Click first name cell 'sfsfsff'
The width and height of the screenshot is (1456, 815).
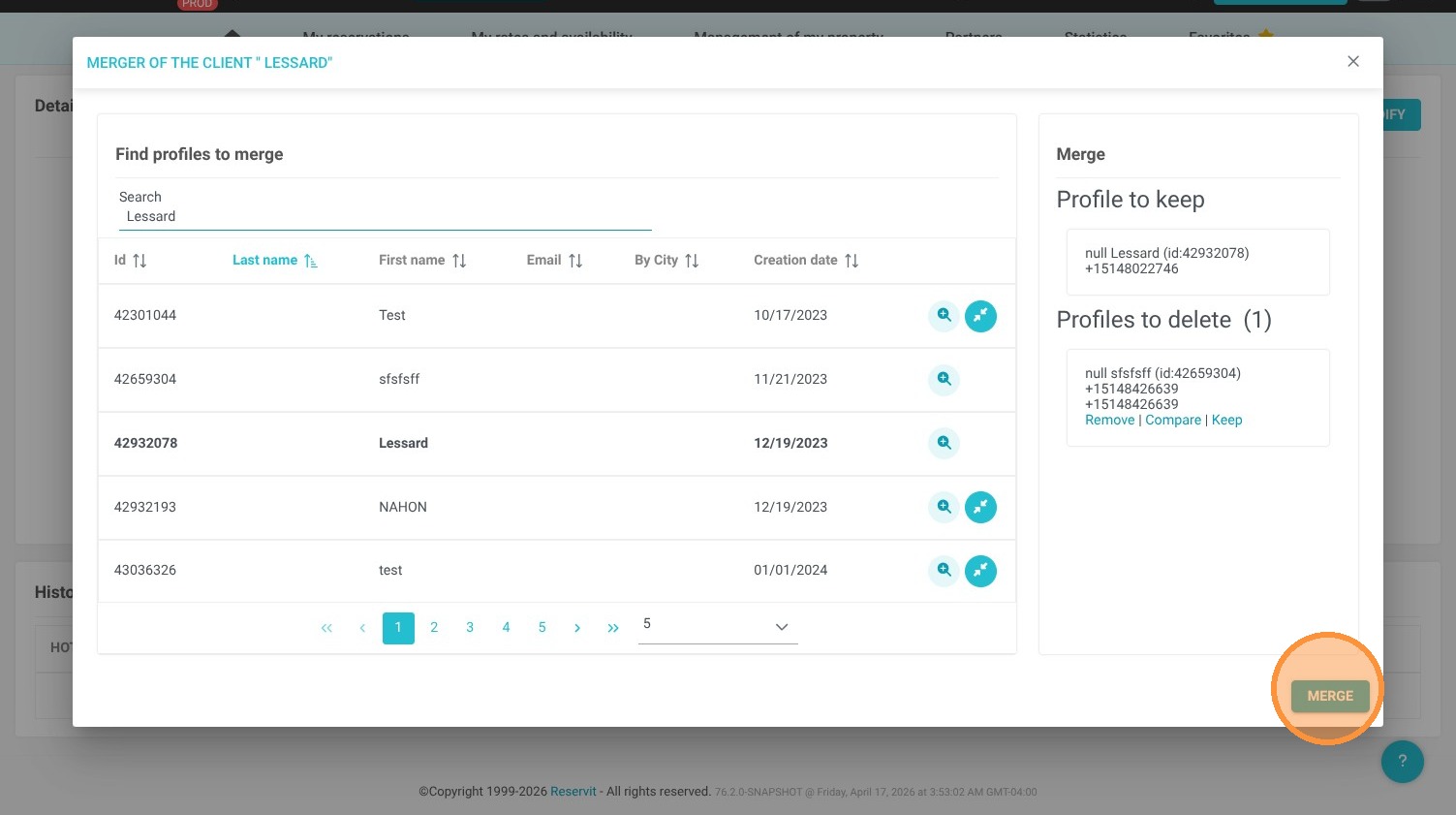point(399,380)
